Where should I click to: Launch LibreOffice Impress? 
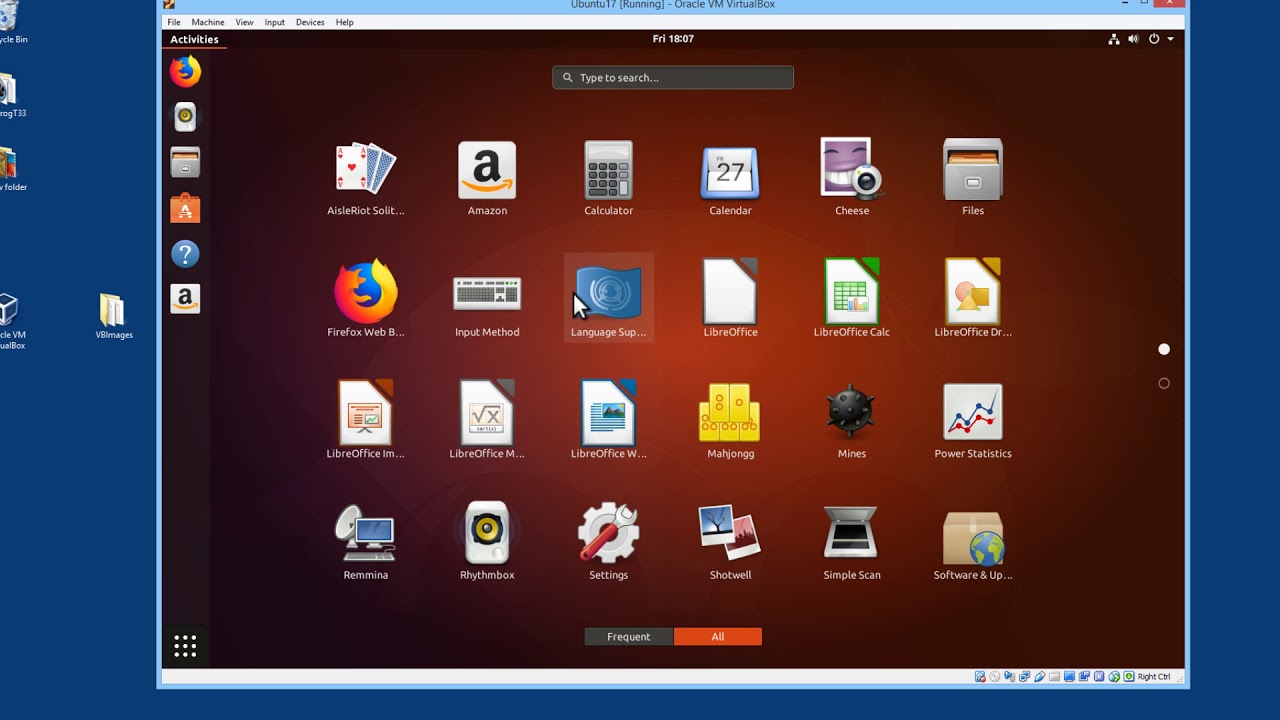click(x=366, y=420)
